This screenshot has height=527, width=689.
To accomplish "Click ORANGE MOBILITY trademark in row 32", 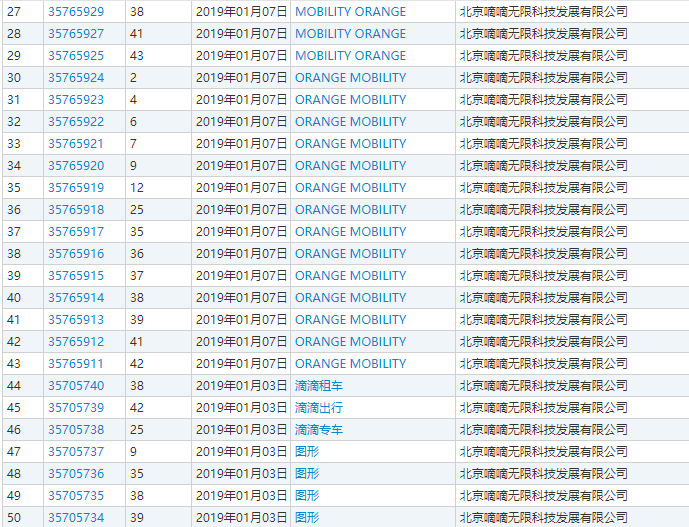I will (x=350, y=122).
